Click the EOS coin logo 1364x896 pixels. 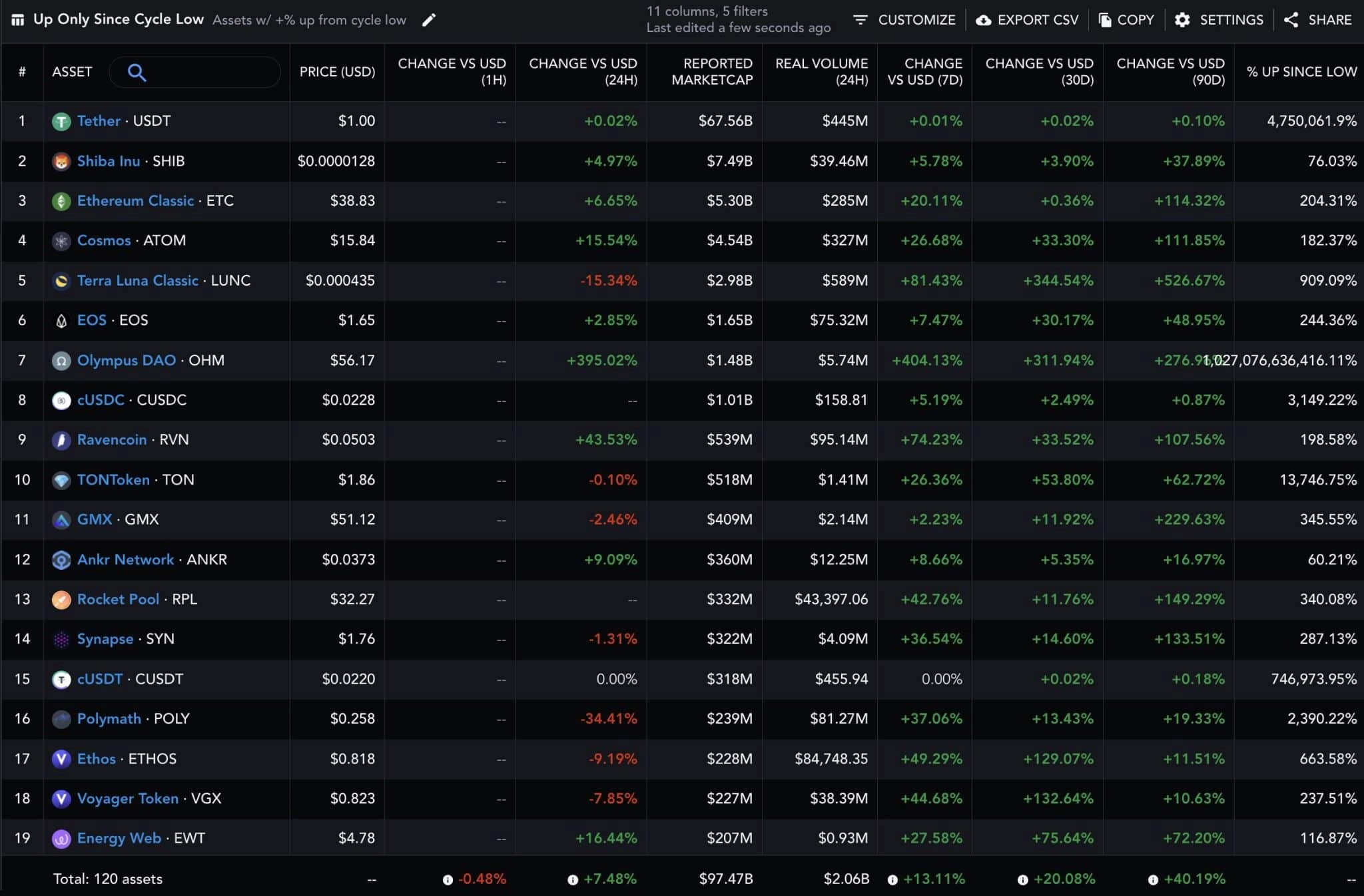pyautogui.click(x=61, y=321)
